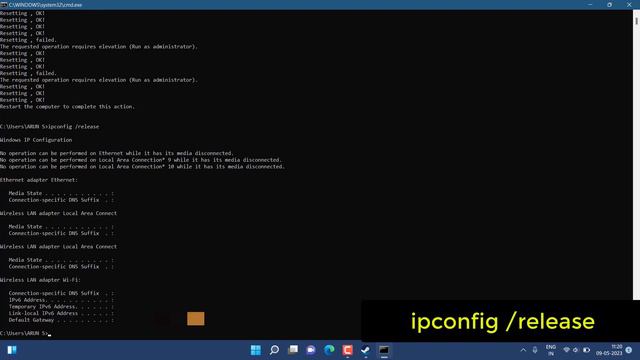The width and height of the screenshot is (640, 360).
Task: Click the 'Default Gateway' line
Action: tap(61, 320)
